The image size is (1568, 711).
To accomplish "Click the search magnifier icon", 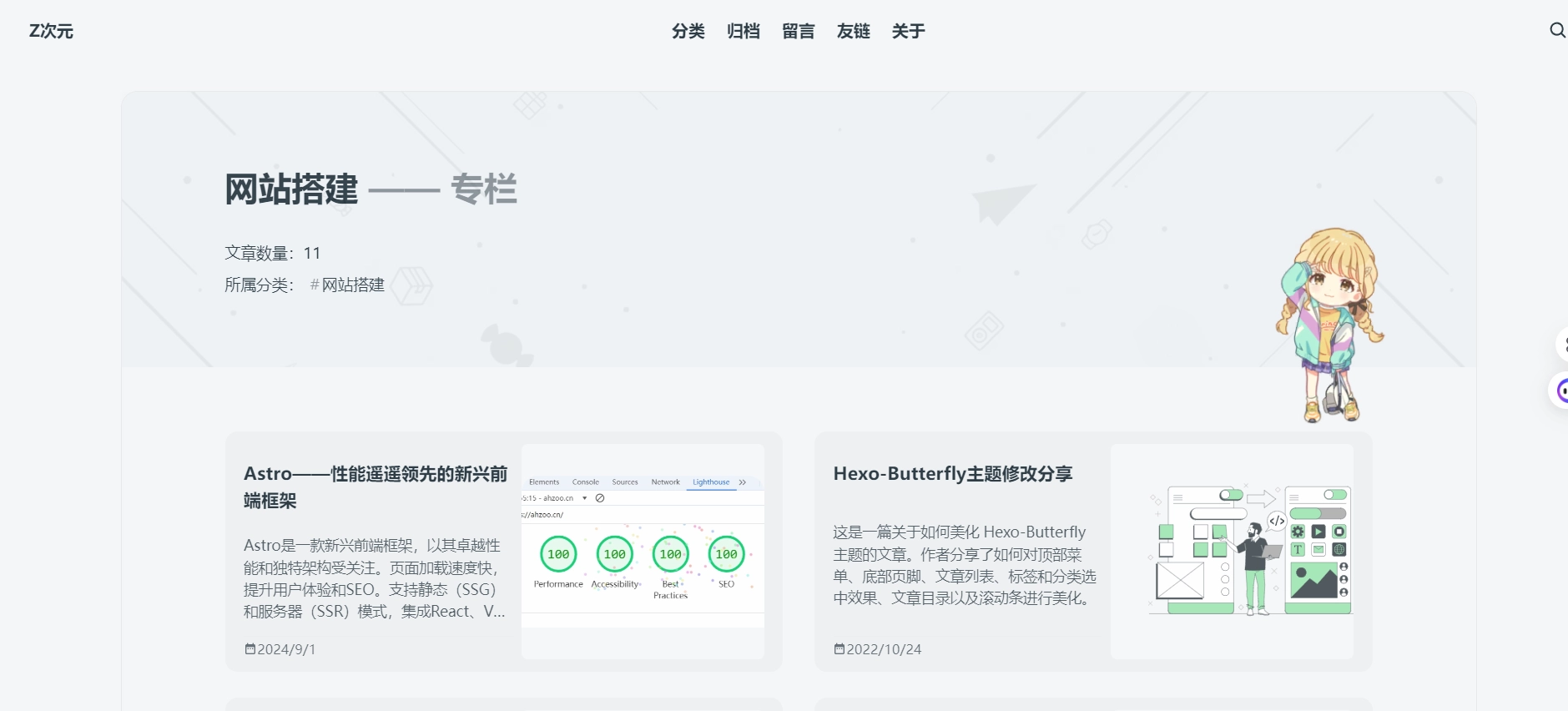I will (x=1556, y=31).
